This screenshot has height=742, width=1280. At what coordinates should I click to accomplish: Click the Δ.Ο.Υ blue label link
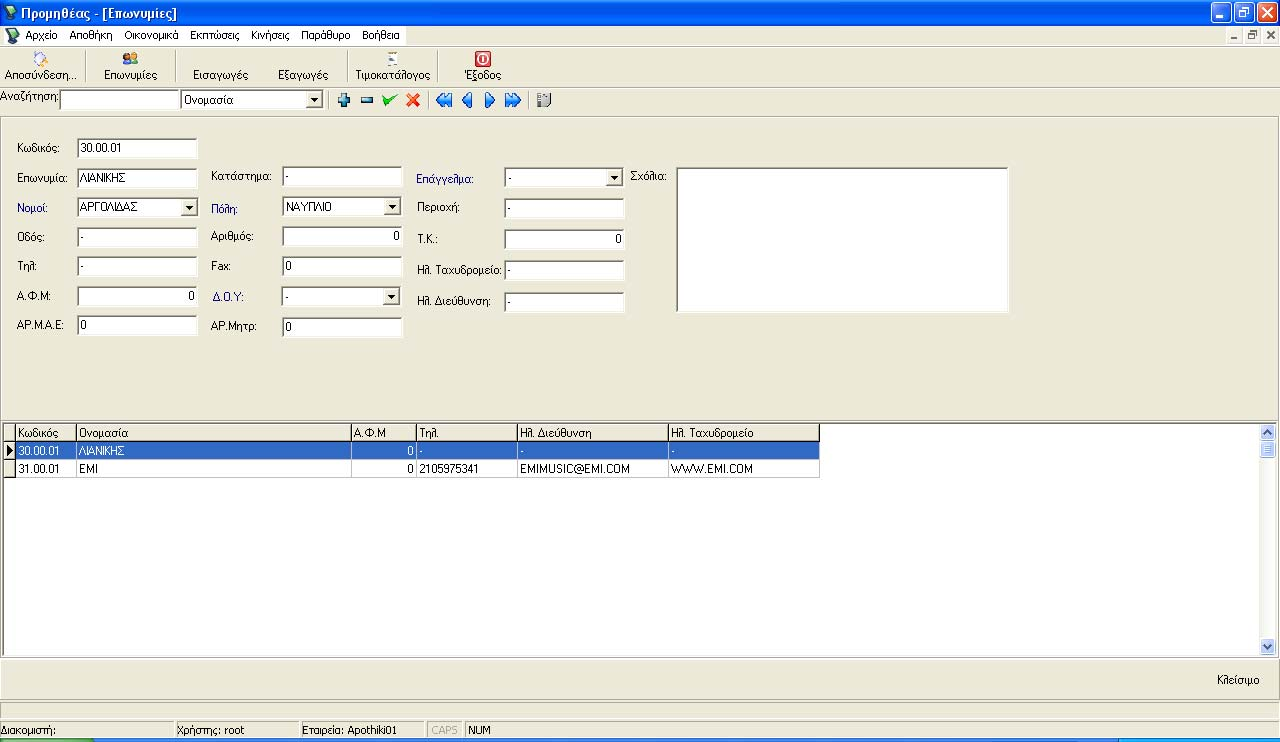[x=227, y=297]
